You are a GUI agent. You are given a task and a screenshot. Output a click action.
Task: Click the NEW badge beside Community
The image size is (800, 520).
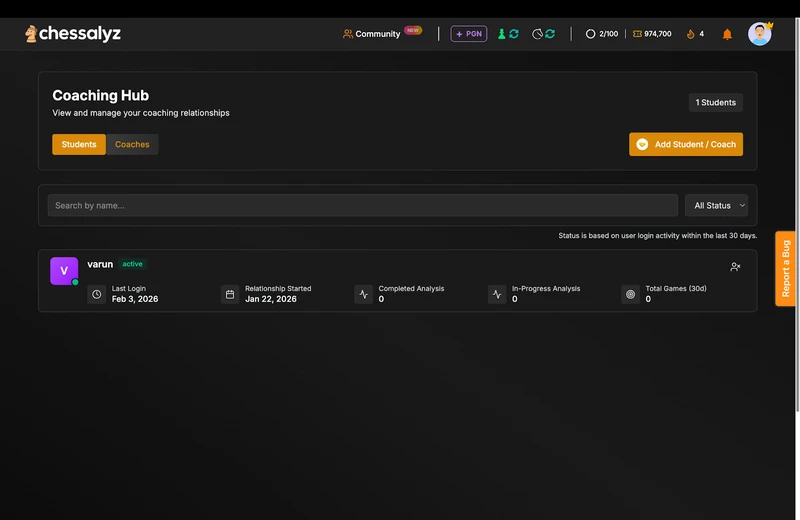413,30
